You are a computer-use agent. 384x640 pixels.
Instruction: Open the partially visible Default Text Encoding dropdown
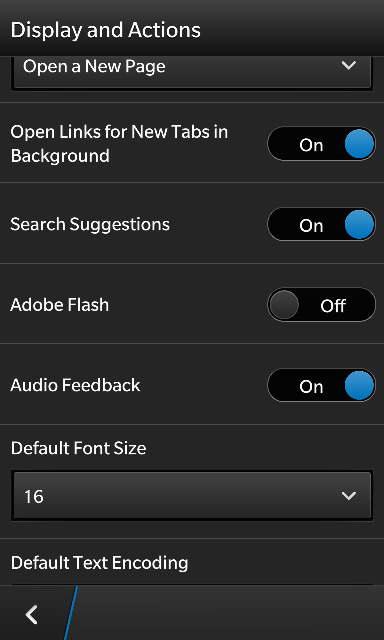point(192,585)
